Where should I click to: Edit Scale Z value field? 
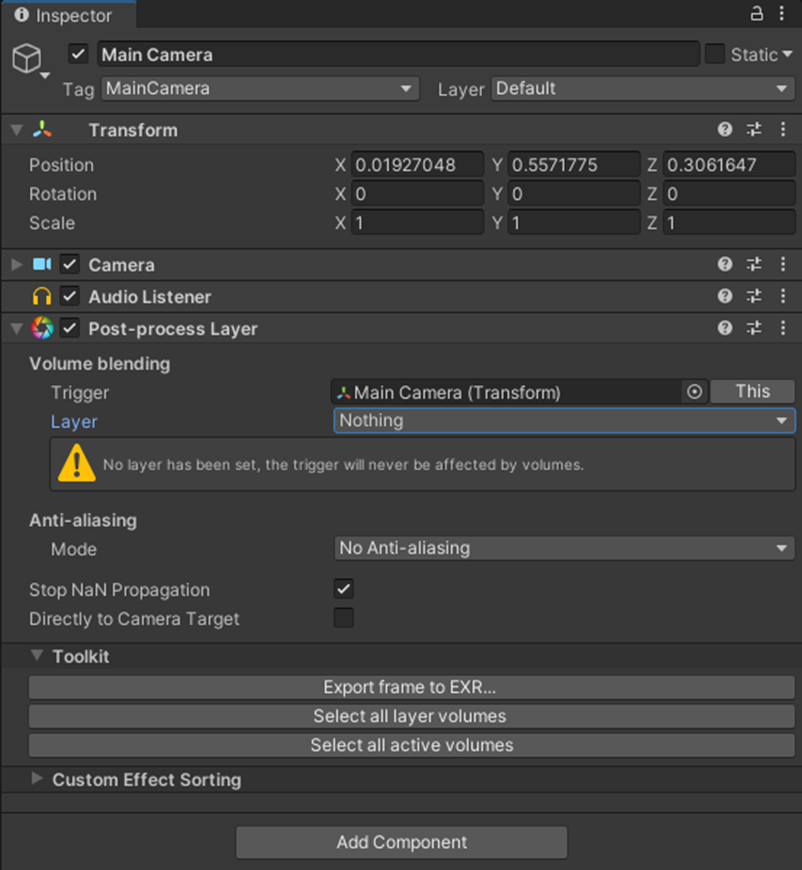tap(729, 223)
